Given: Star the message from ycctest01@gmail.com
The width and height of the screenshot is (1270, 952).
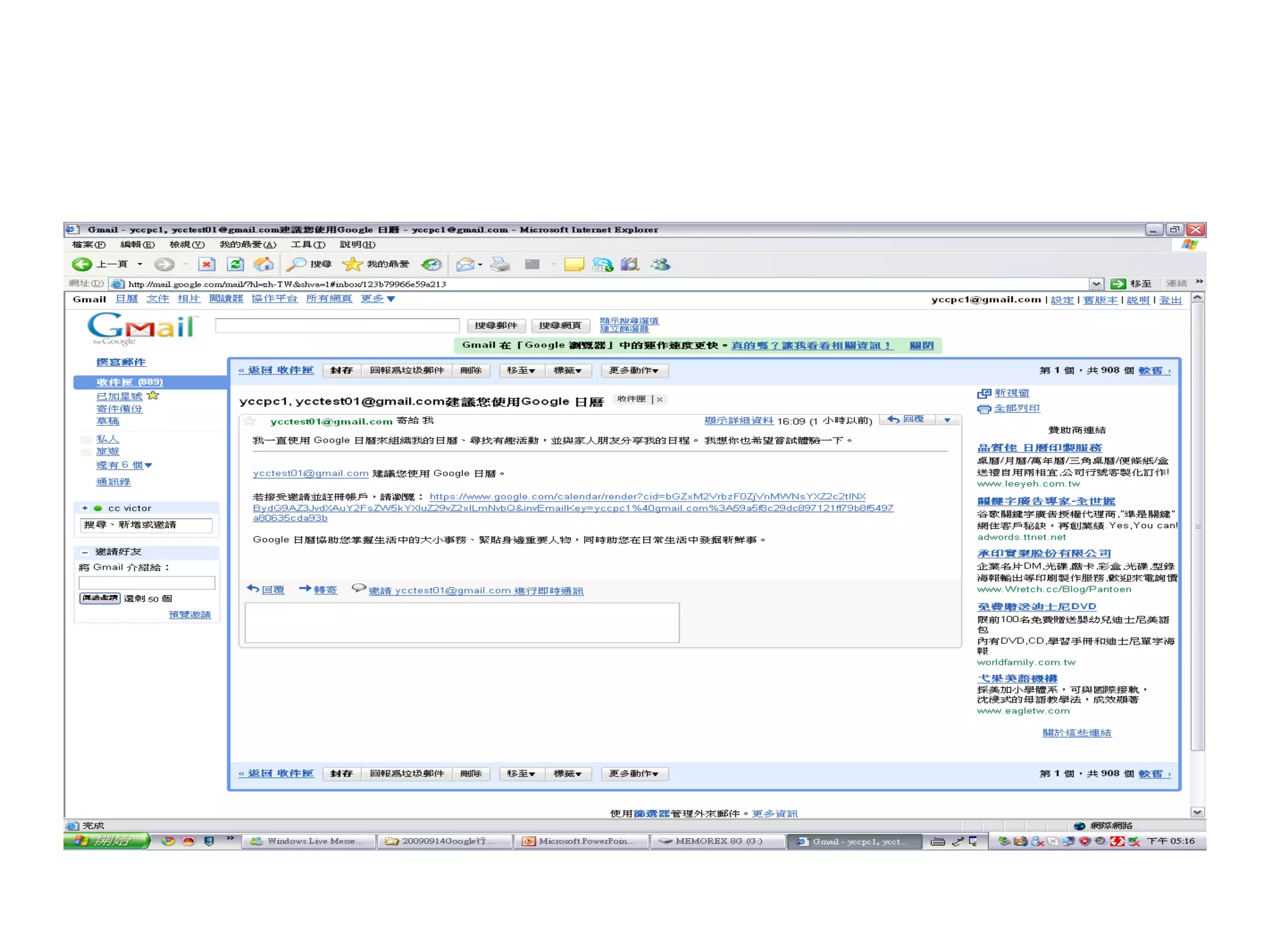Looking at the screenshot, I should 250,421.
